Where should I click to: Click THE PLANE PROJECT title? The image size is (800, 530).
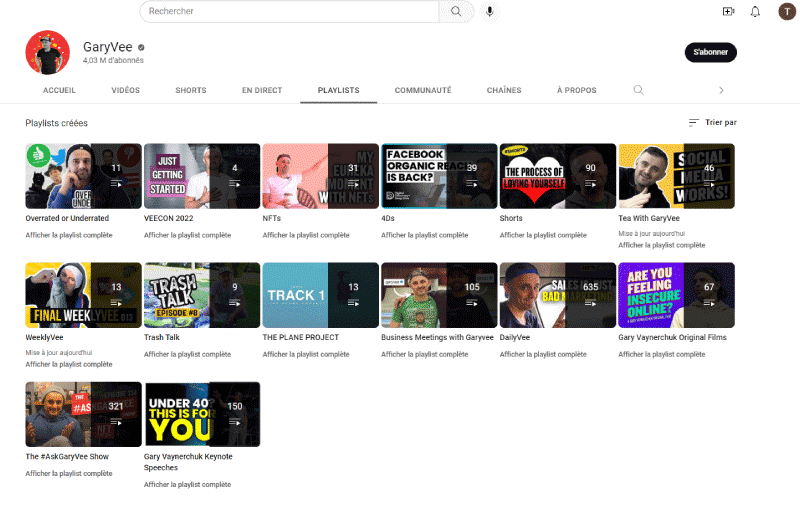301,337
